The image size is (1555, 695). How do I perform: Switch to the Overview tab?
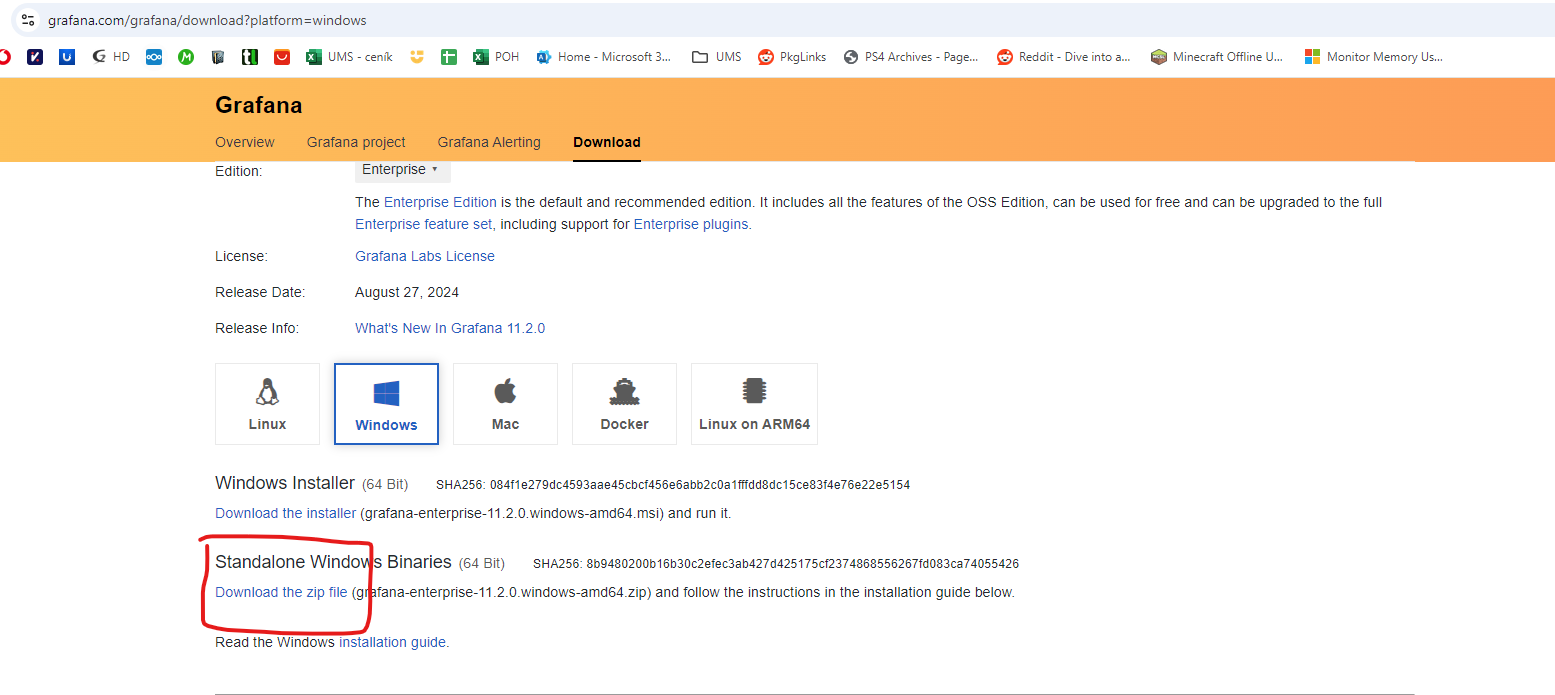coord(245,142)
